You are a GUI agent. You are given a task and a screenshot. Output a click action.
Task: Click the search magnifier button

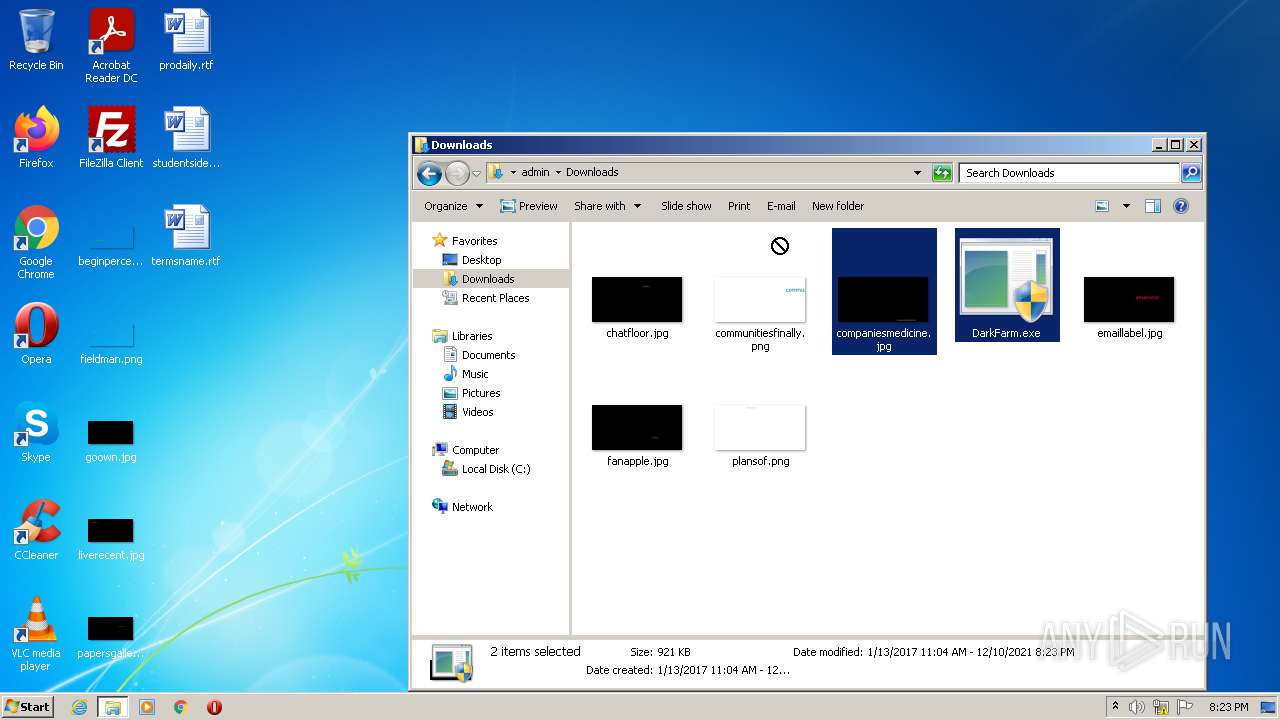[x=1191, y=173]
